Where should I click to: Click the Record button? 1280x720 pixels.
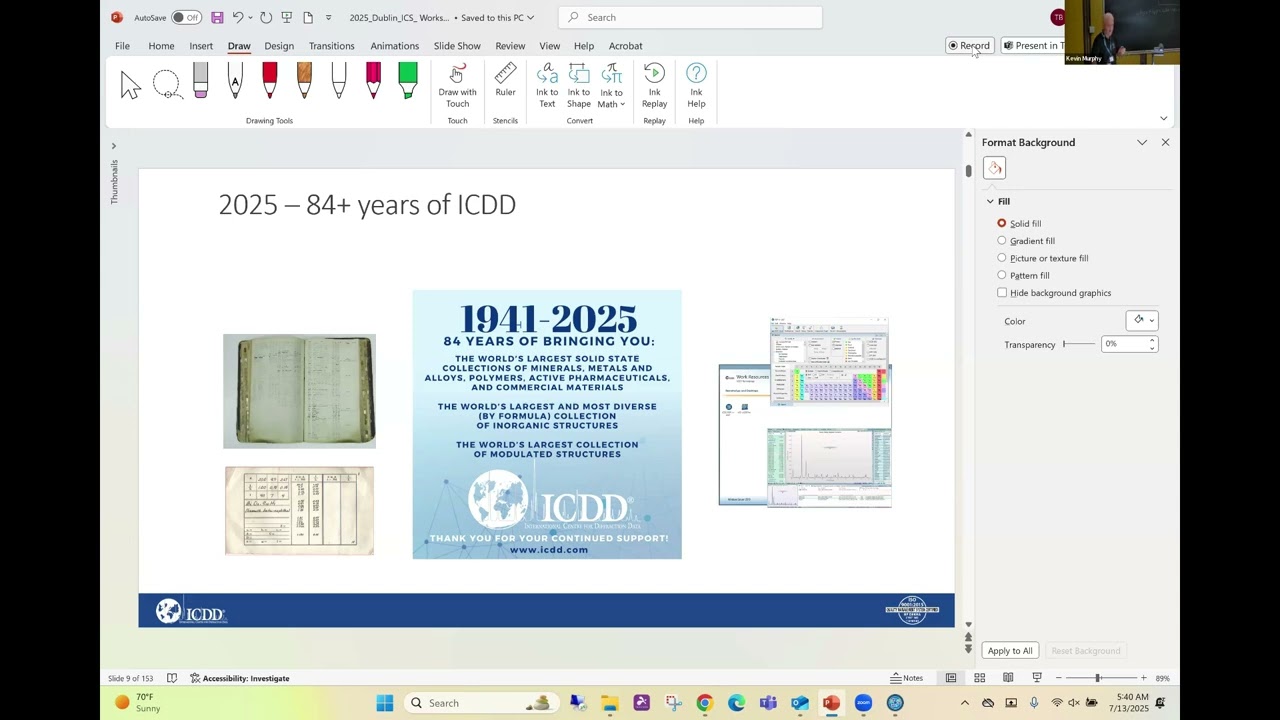(969, 45)
